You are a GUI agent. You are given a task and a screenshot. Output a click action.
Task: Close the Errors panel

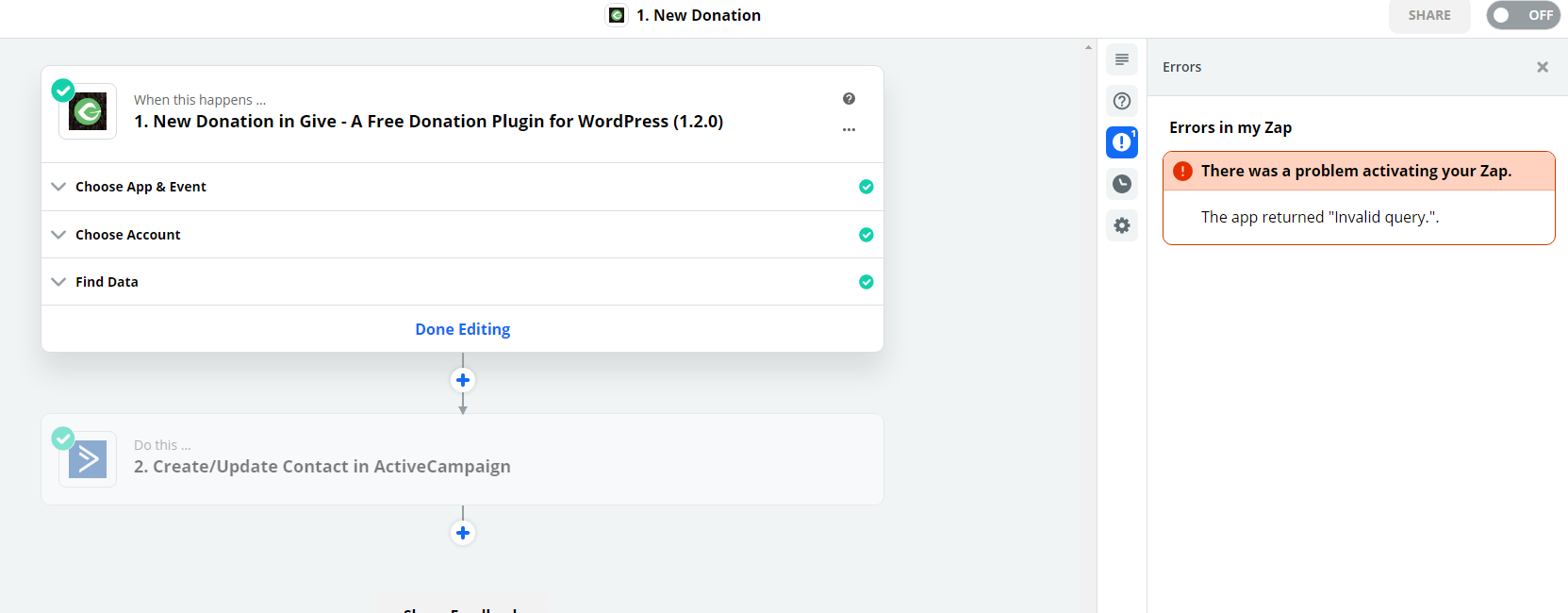point(1543,67)
